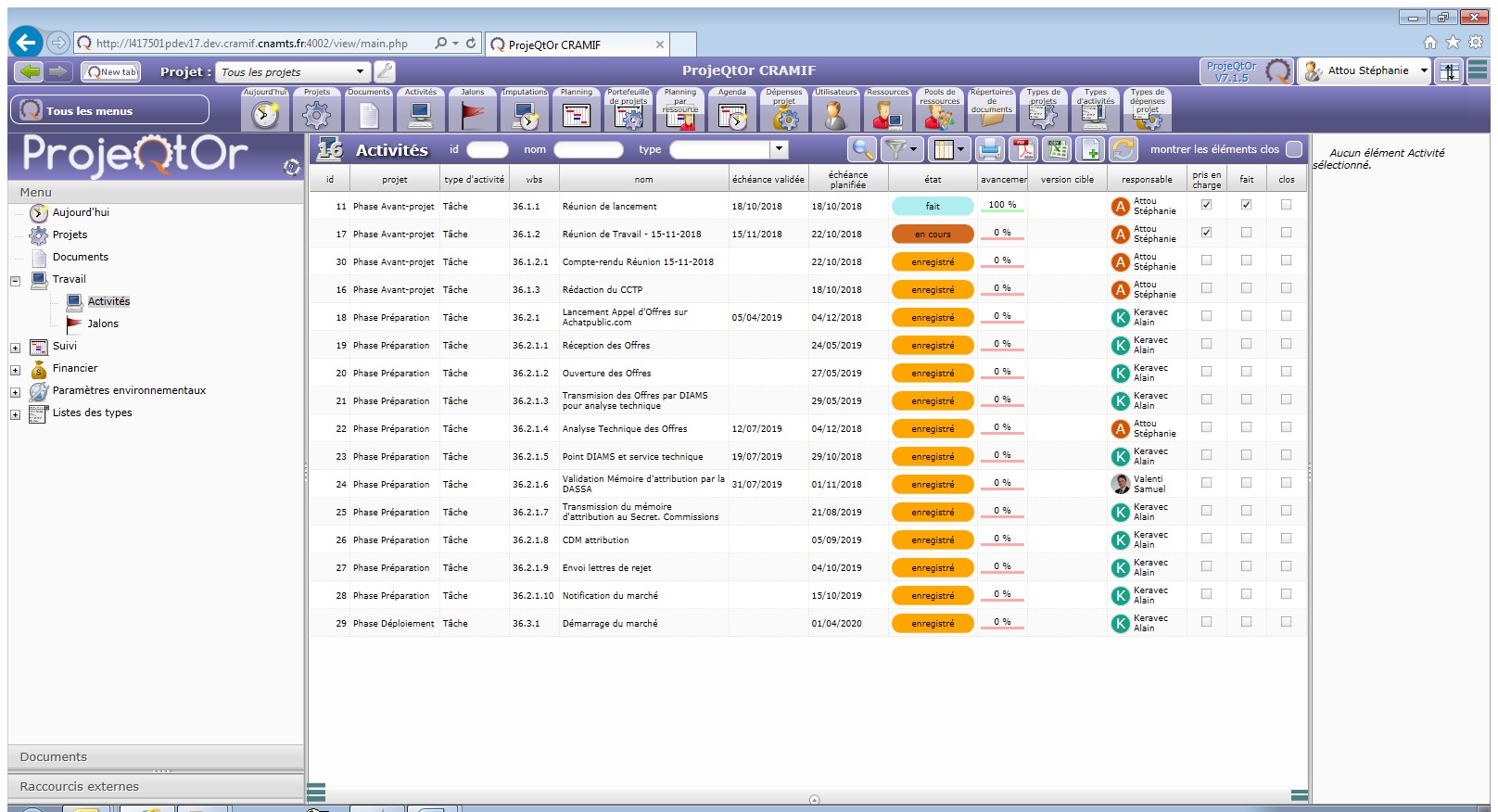Select Jalons in the left menu
Viewport: 1498px width, 812px height.
click(103, 324)
